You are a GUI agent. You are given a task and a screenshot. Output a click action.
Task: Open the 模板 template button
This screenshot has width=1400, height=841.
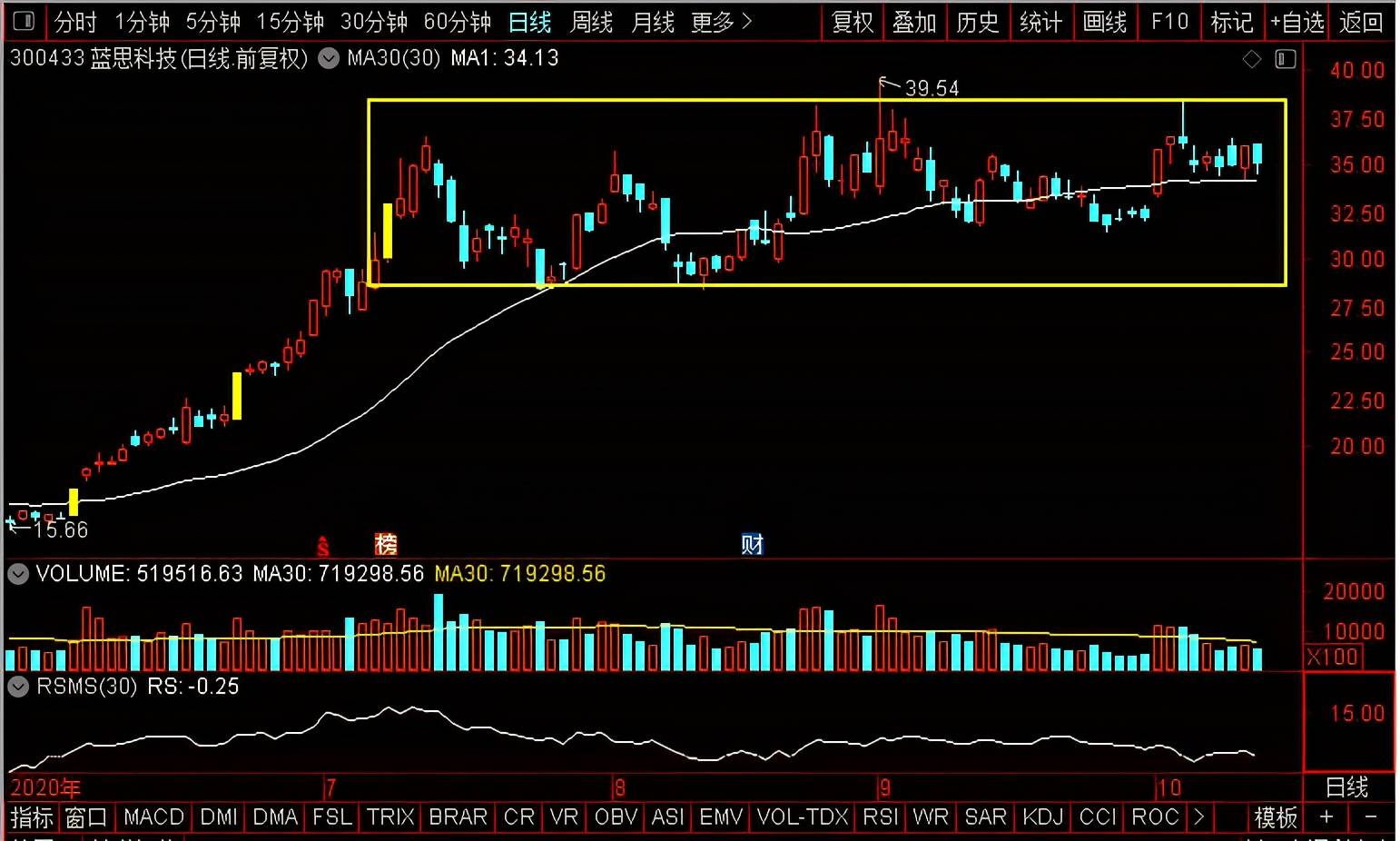[x=1277, y=817]
